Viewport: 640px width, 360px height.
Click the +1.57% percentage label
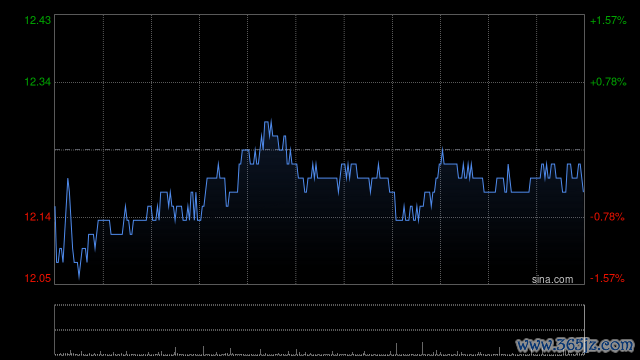tap(608, 20)
